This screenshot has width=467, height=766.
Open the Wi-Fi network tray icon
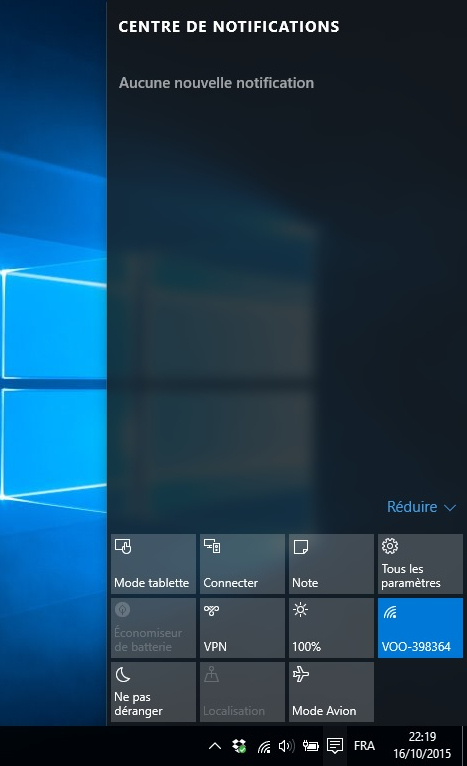tap(264, 746)
